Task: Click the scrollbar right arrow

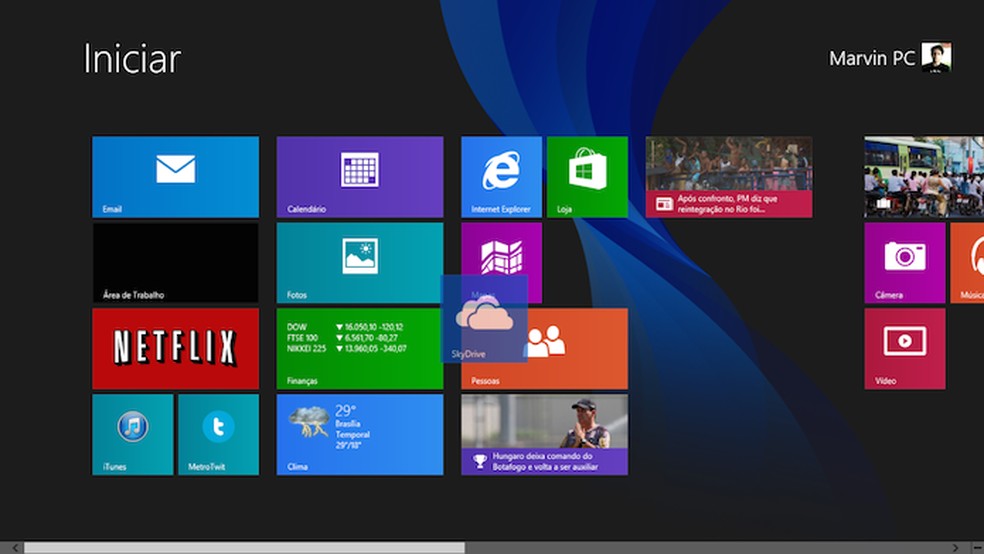Action: (955, 548)
